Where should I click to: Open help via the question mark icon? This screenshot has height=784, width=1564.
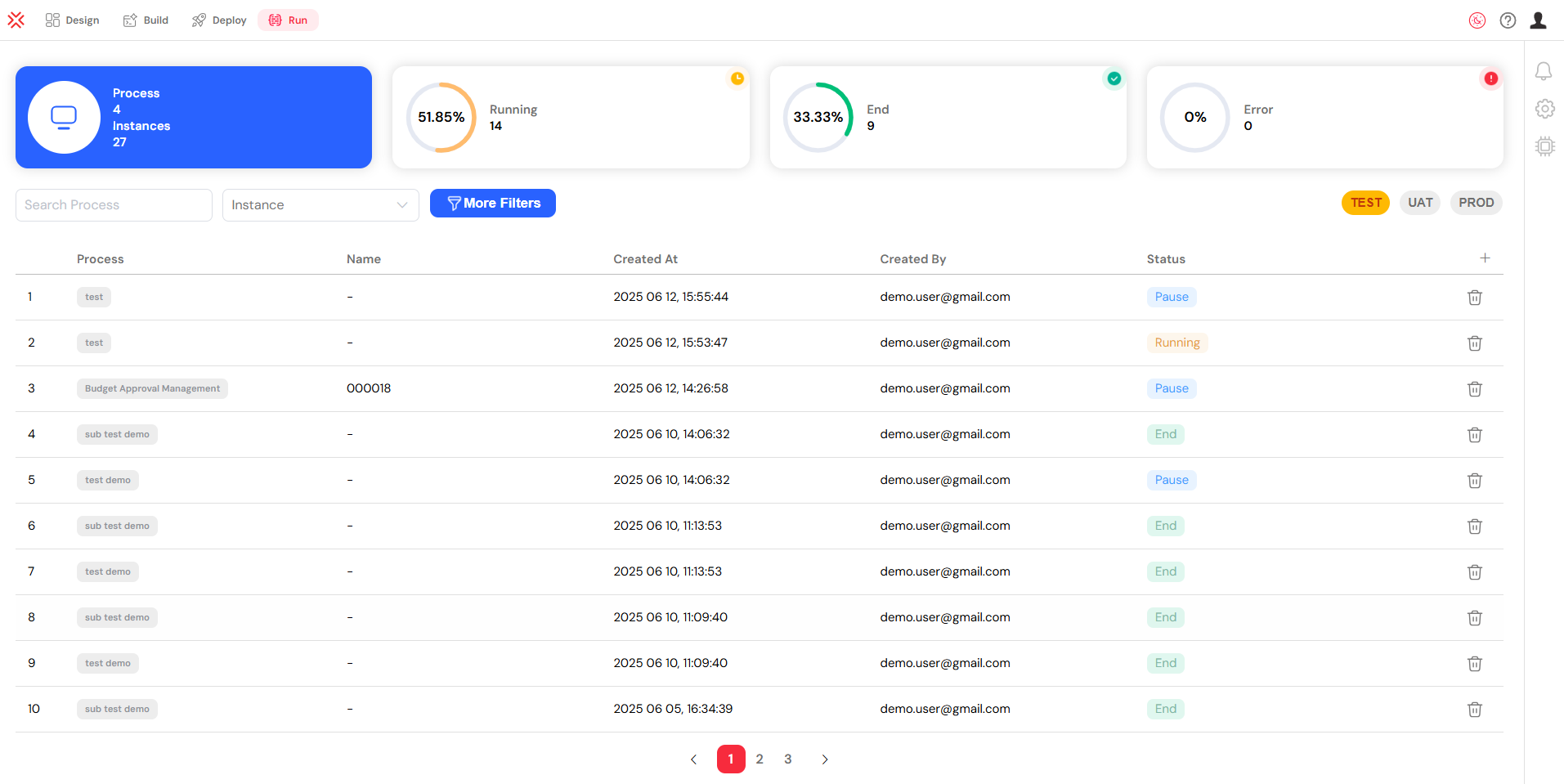point(1508,20)
